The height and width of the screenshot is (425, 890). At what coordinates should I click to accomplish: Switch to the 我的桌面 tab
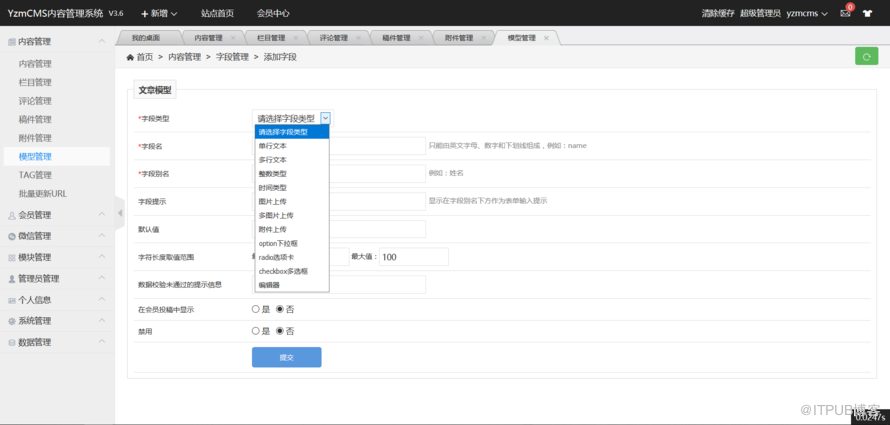[x=146, y=38]
